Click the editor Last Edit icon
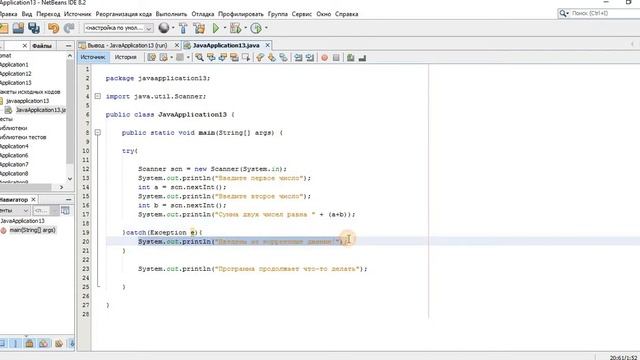This screenshot has width=640, height=360. (152, 58)
